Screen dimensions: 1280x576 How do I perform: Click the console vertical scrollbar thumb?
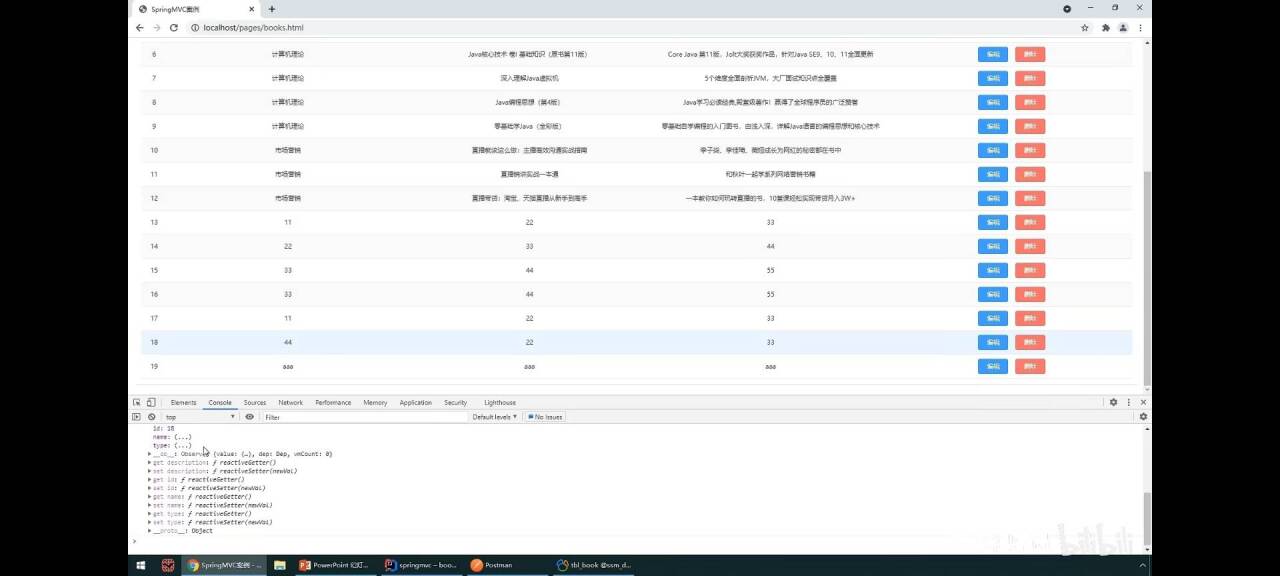pyautogui.click(x=1147, y=517)
